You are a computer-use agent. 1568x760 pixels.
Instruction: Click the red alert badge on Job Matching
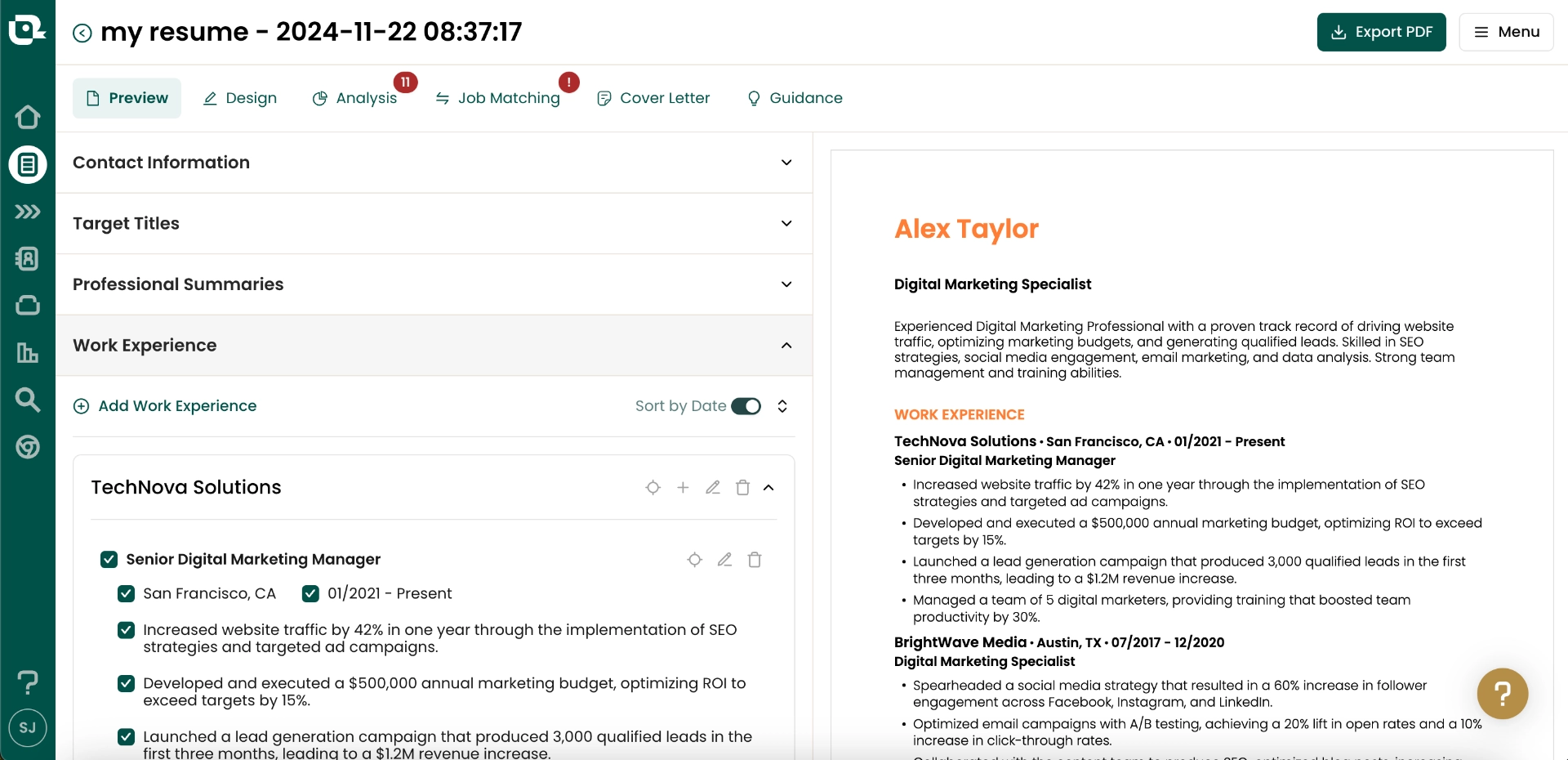coord(569,82)
